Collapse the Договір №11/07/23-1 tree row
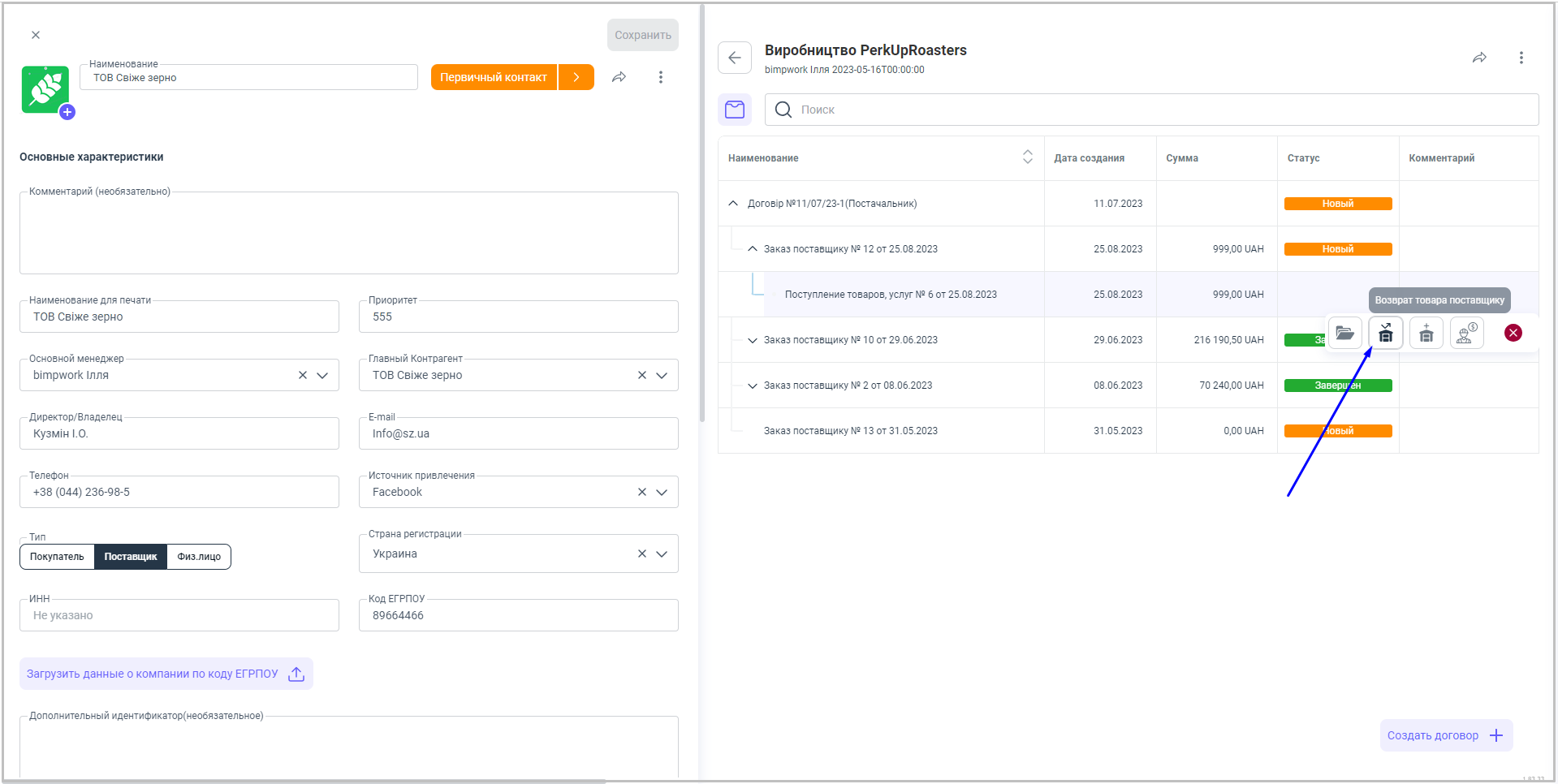 733,204
